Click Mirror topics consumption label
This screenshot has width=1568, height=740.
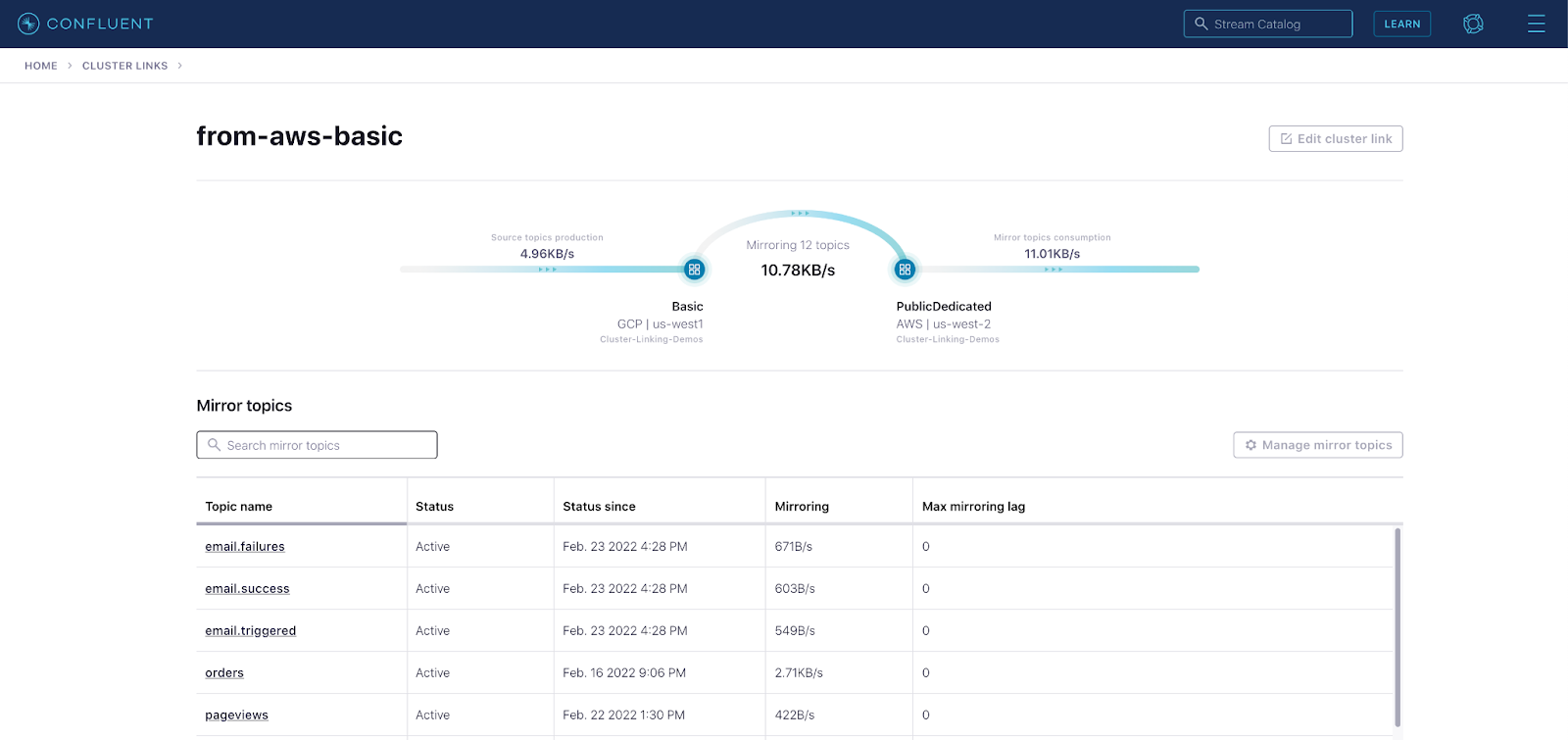[1053, 237]
